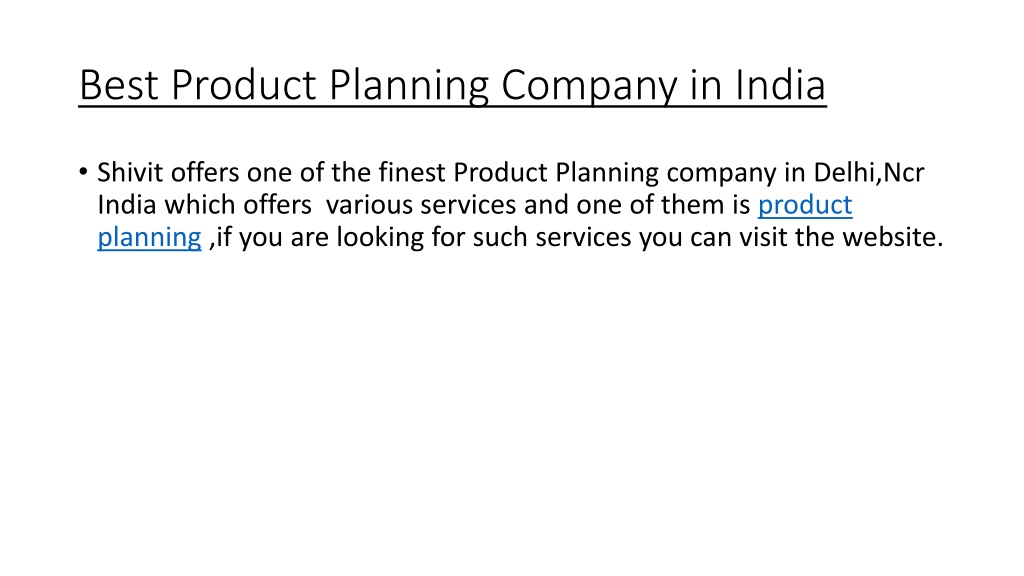The width and height of the screenshot is (1024, 576).
Task: Click the word "Product" in the slide title
Action: (x=244, y=85)
